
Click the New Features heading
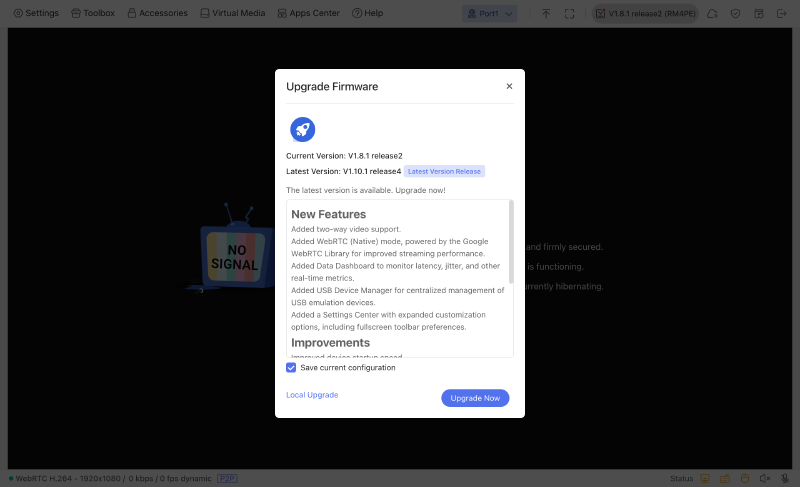click(x=329, y=214)
